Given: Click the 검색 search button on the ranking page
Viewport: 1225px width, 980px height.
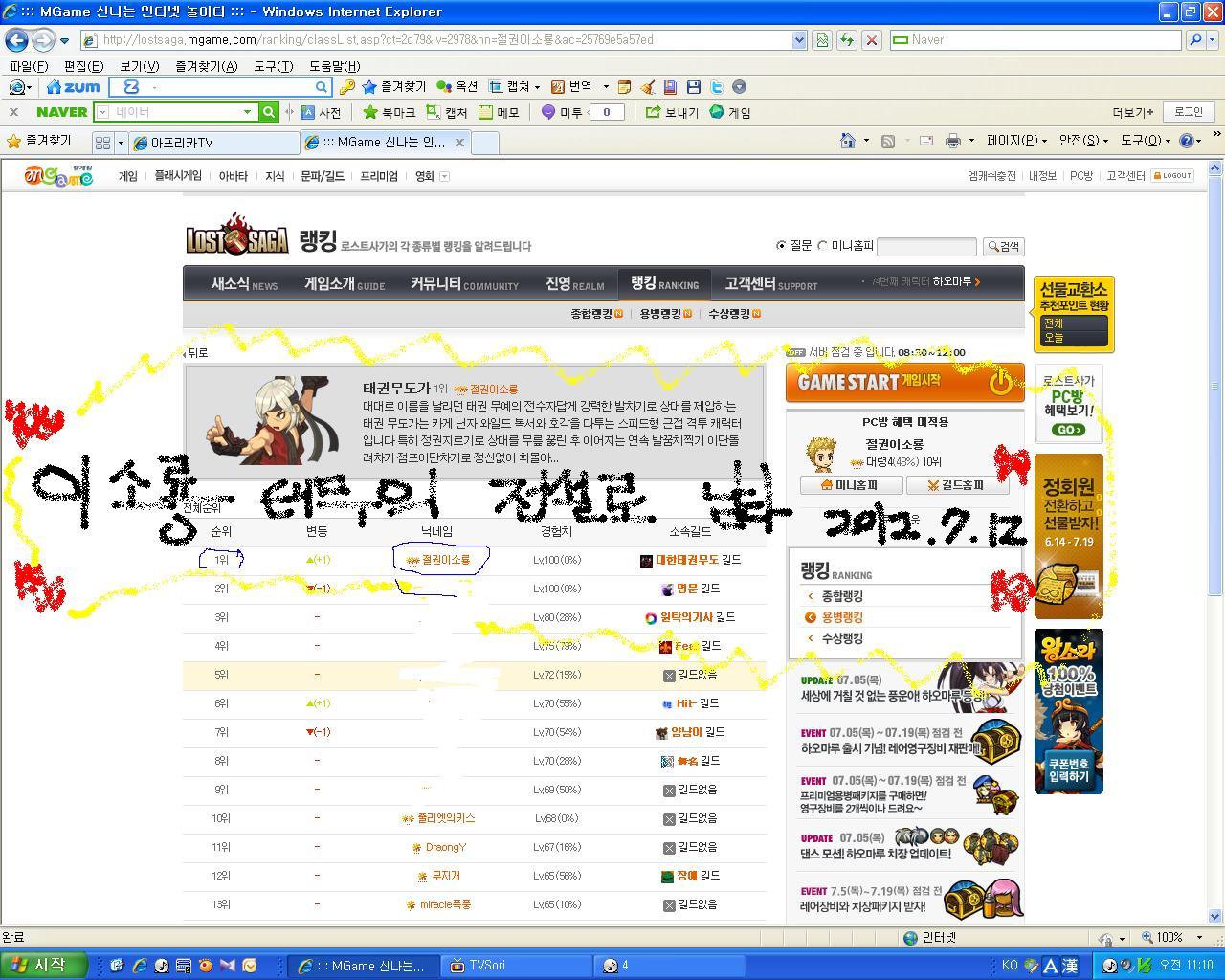Looking at the screenshot, I should coord(1004,247).
